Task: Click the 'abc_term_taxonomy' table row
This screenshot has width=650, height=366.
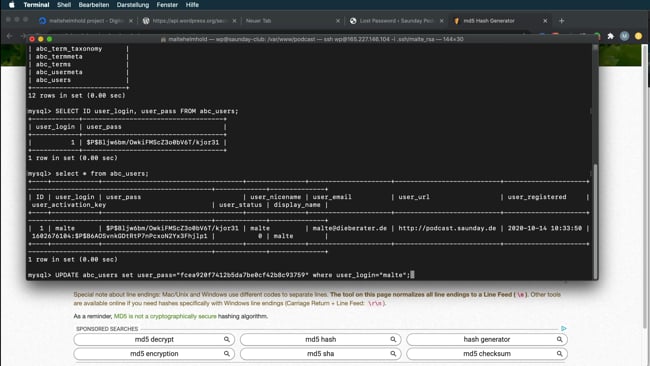Action: (x=69, y=48)
